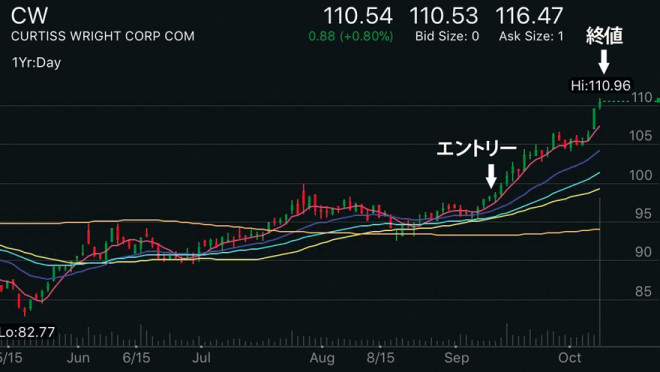660x372 pixels.
Task: Click the 85 price axis label
Action: pyautogui.click(x=643, y=291)
